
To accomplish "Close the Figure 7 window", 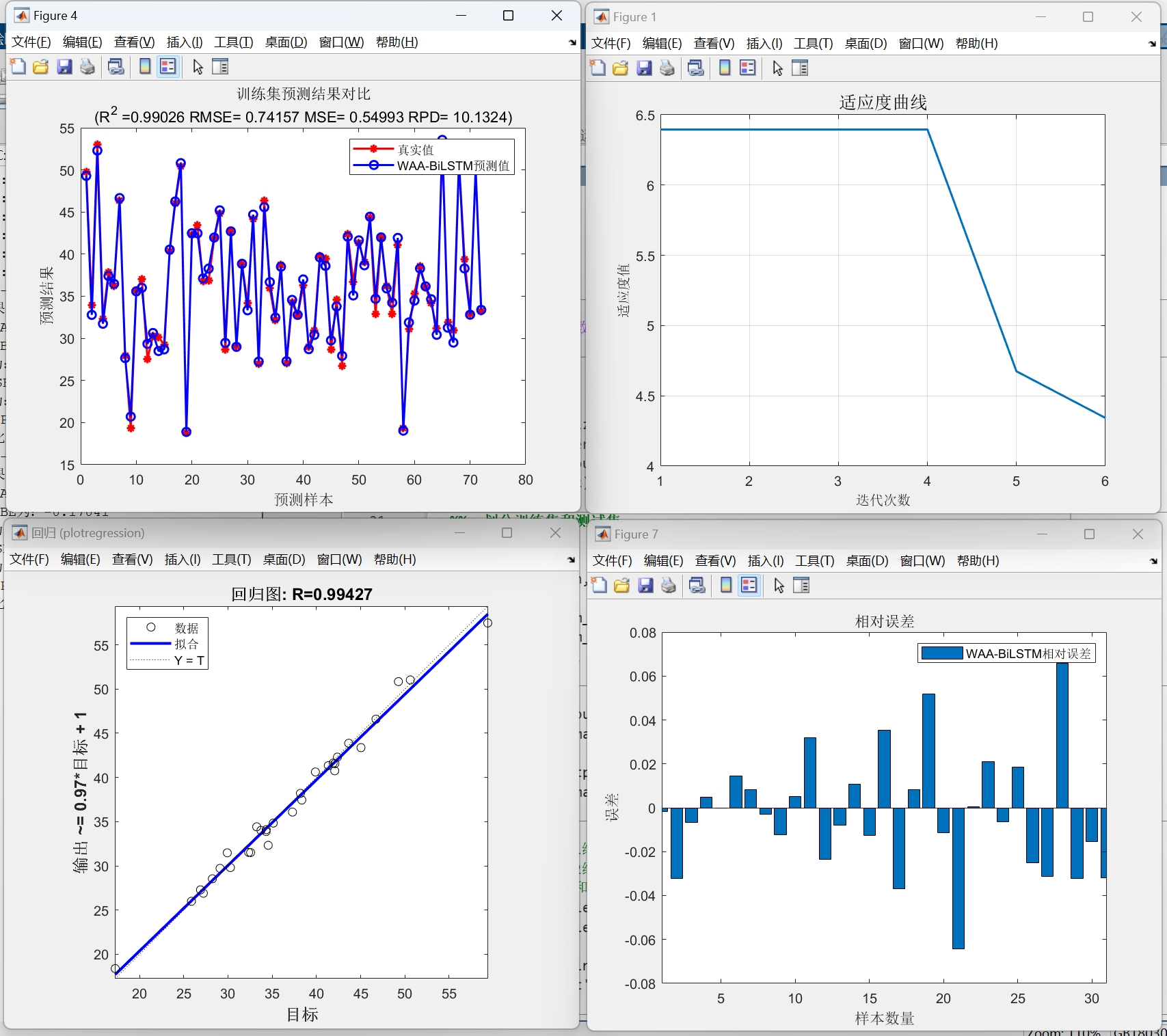I will click(1138, 534).
